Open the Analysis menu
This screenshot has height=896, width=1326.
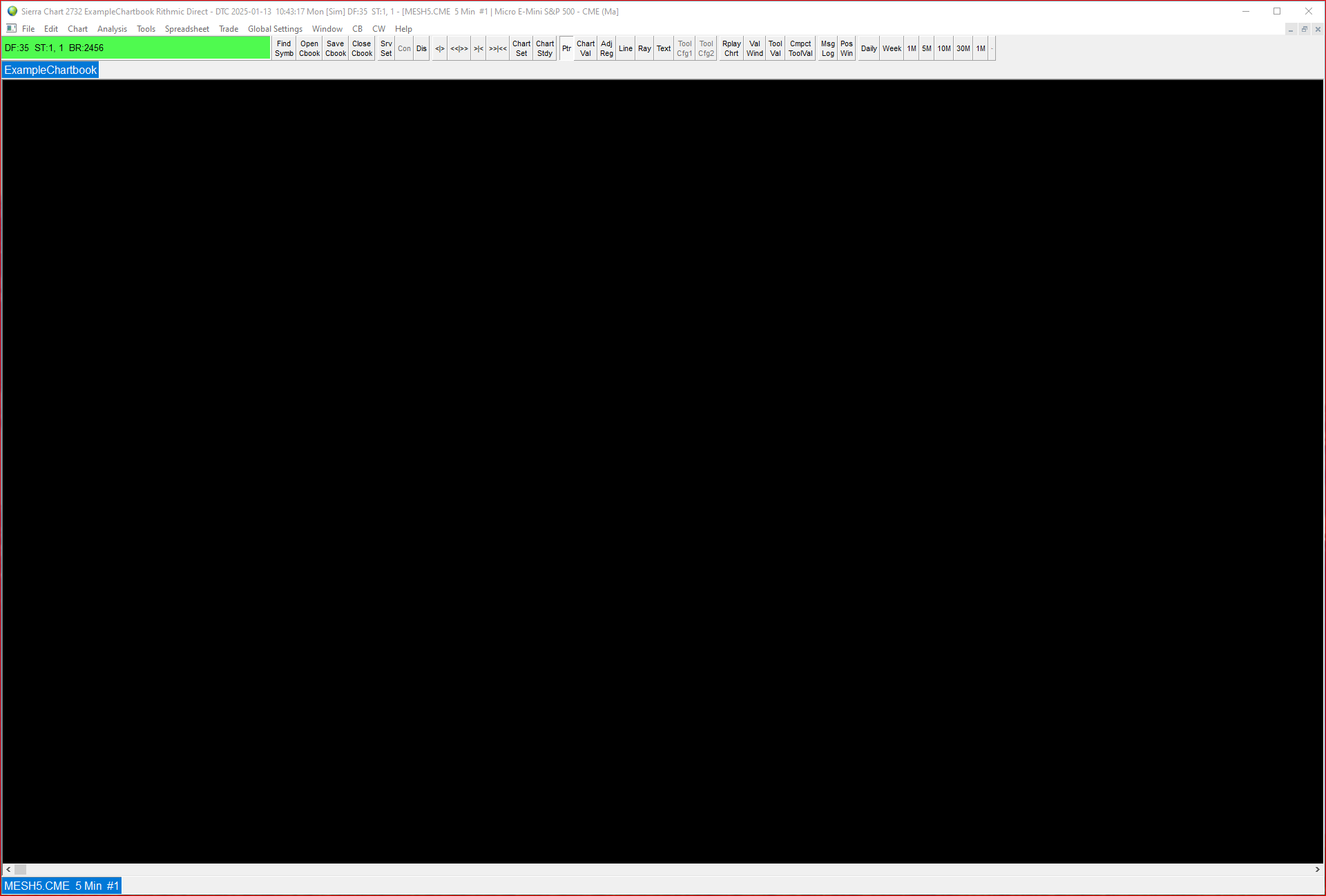112,29
